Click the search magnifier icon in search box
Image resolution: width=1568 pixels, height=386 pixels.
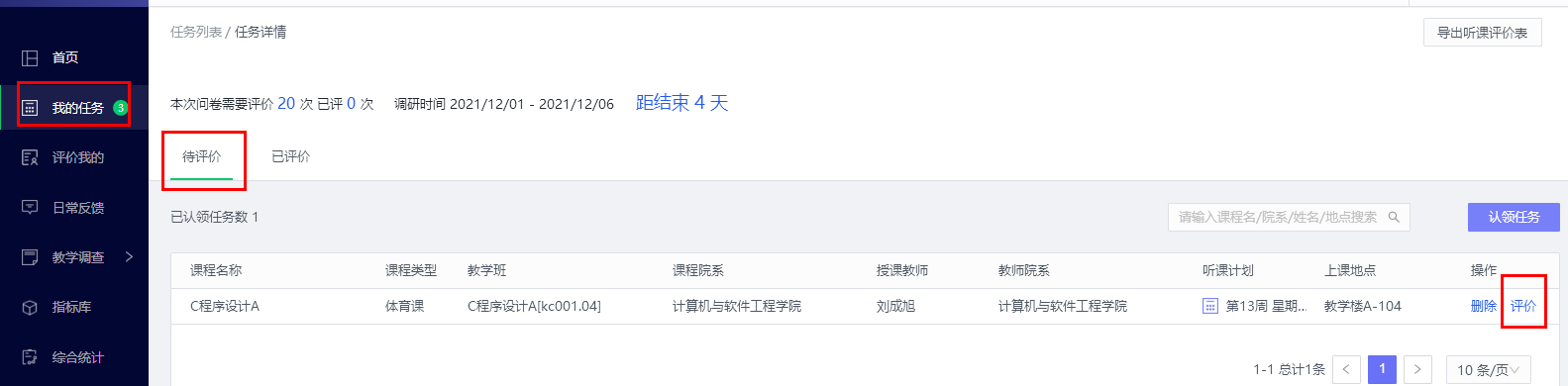[1394, 217]
